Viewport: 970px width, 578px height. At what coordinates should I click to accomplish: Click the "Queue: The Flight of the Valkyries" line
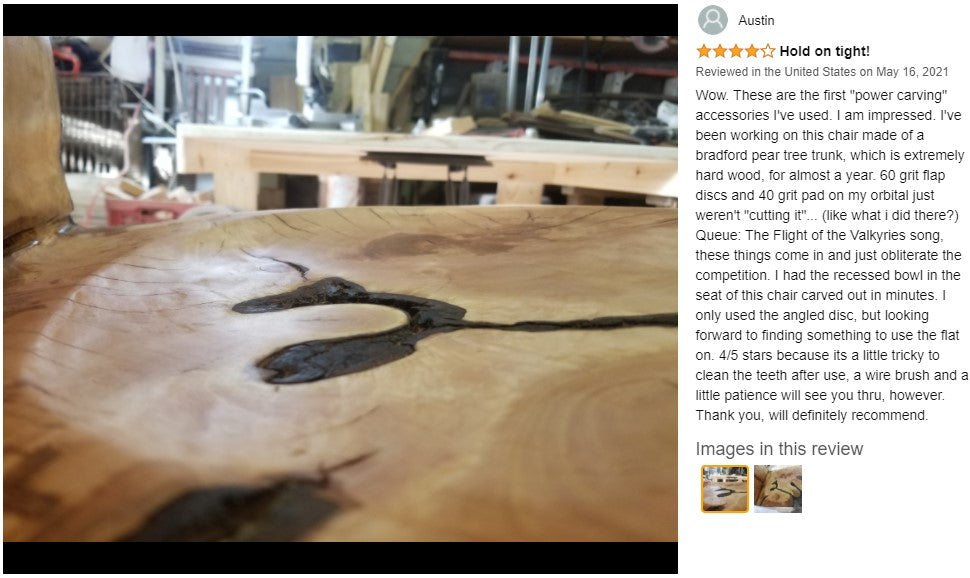pos(819,235)
